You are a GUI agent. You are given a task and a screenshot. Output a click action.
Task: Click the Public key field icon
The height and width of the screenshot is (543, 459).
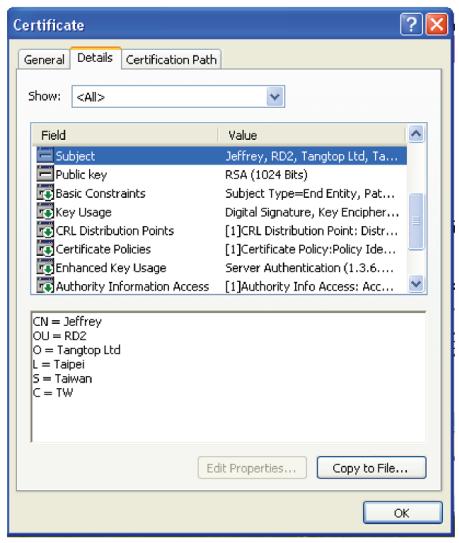[x=45, y=174]
